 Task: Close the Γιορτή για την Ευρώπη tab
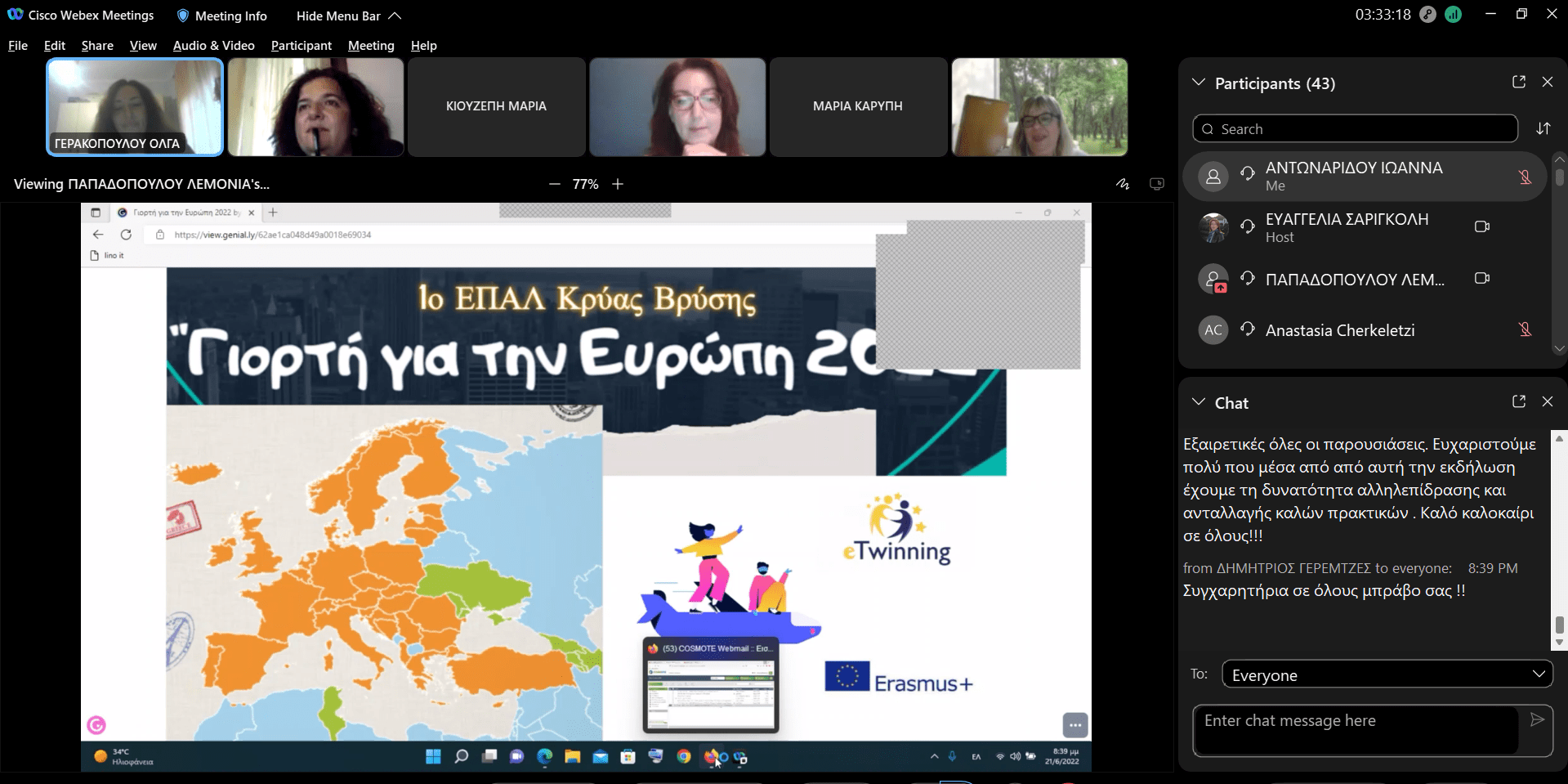point(252,213)
